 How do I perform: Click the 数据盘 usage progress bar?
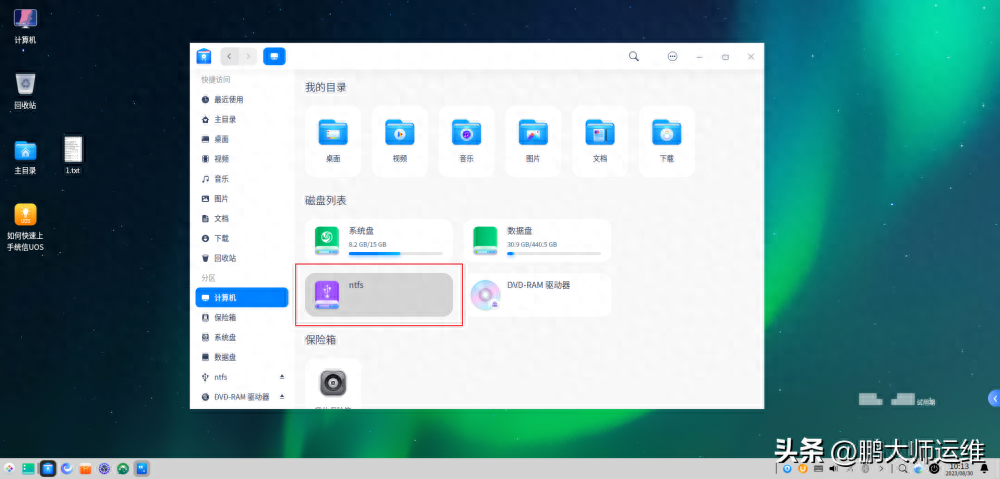(554, 253)
